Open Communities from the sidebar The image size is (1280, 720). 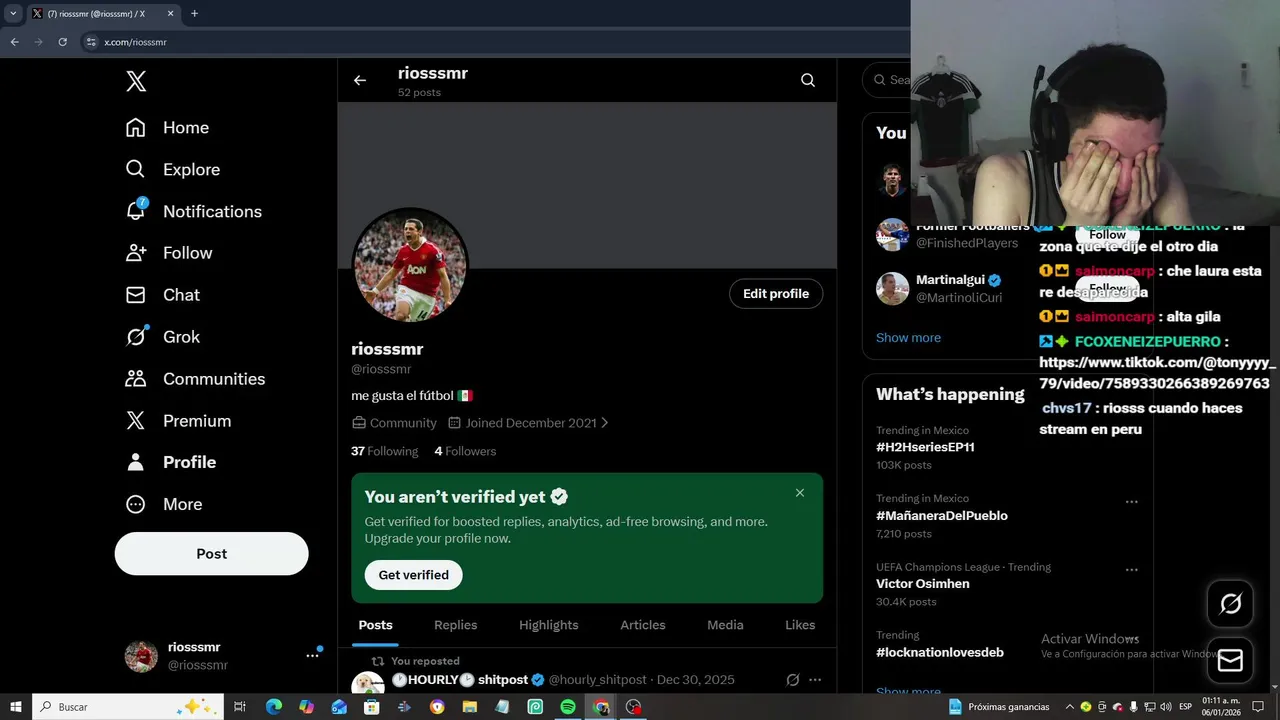click(195, 379)
